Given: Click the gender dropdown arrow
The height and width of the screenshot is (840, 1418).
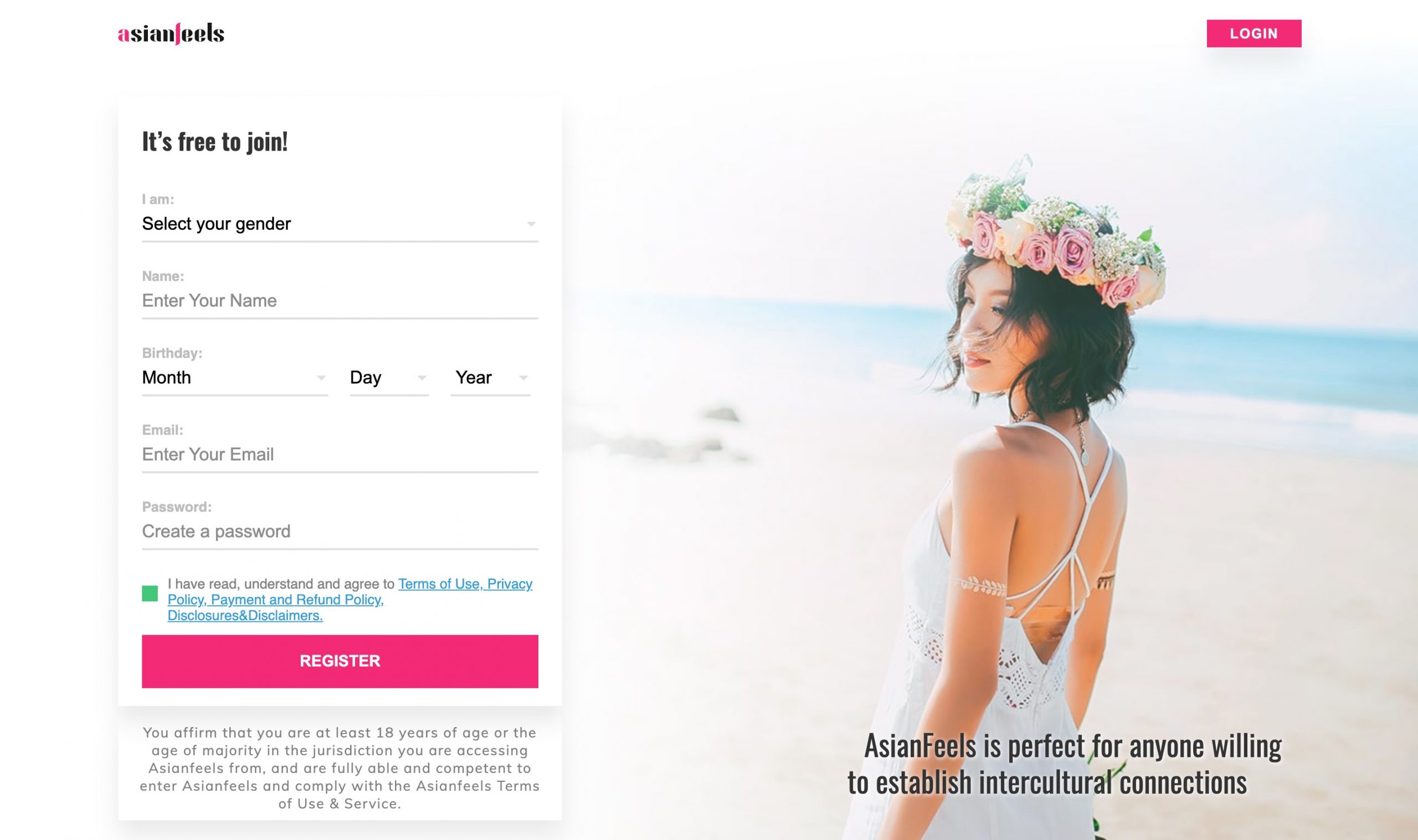Looking at the screenshot, I should [x=531, y=224].
